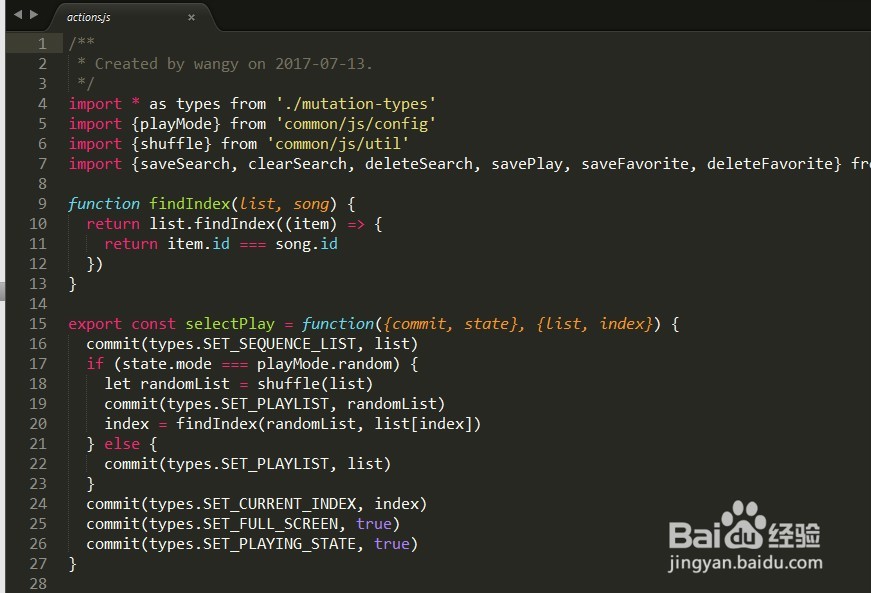The image size is (871, 593).
Task: Click 'saveFavorite' in the import line
Action: 635,164
